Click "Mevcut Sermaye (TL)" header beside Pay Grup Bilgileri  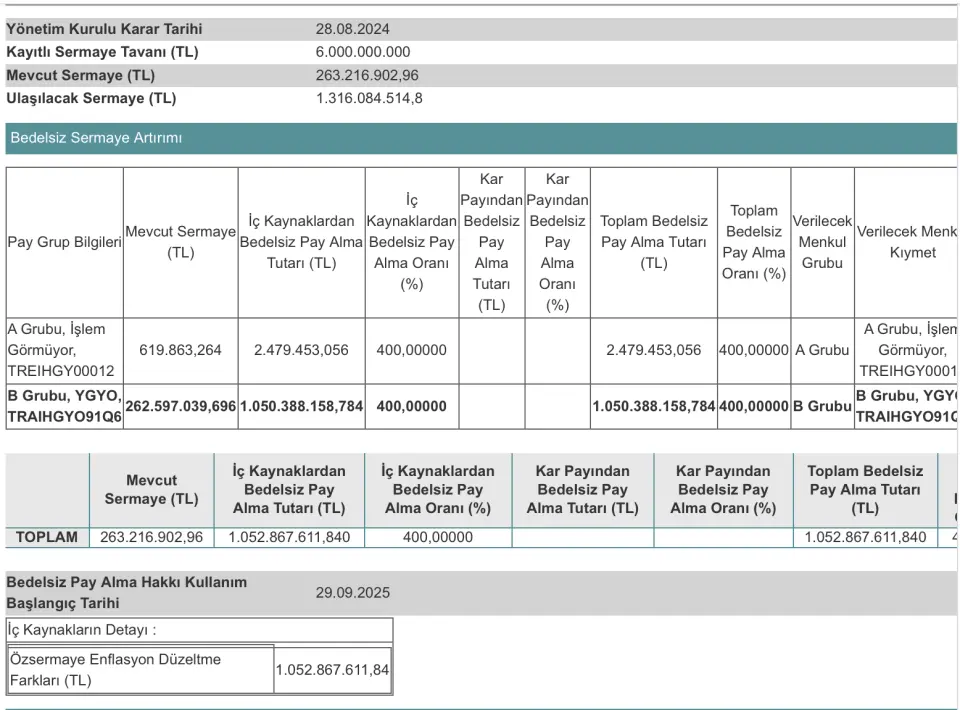tap(181, 242)
